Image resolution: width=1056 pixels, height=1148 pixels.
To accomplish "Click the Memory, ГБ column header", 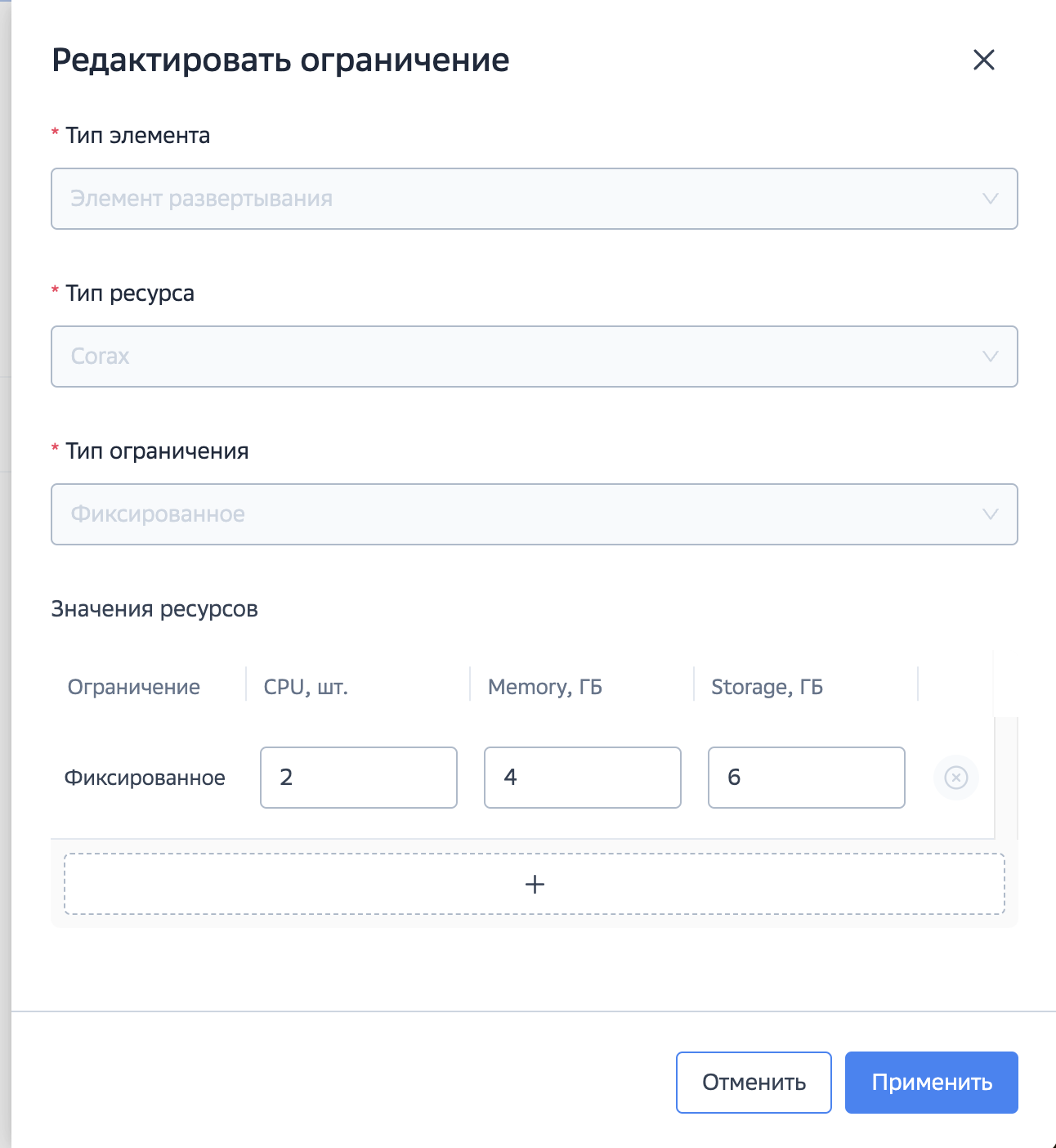I will pyautogui.click(x=544, y=686).
